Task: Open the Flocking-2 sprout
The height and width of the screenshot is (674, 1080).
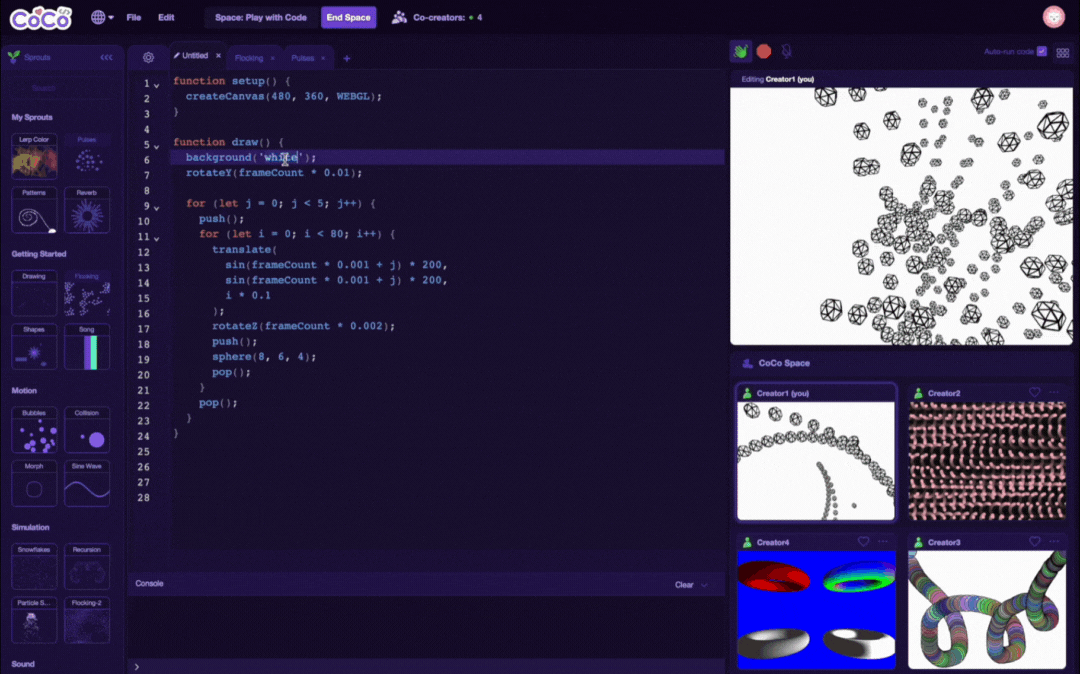Action: [87, 620]
